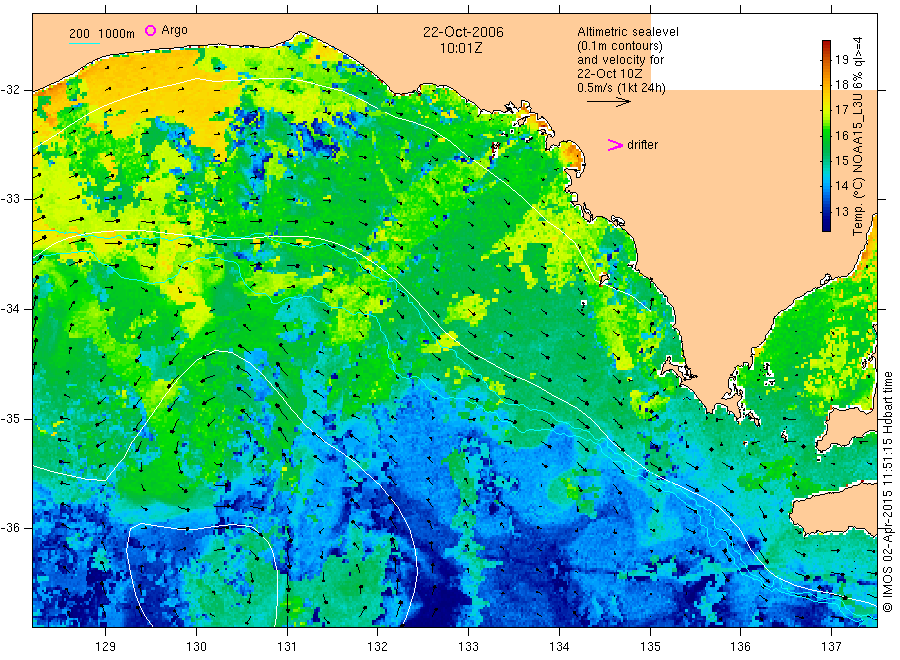Click the longitude label '132'
900x660 pixels.
coord(378,647)
